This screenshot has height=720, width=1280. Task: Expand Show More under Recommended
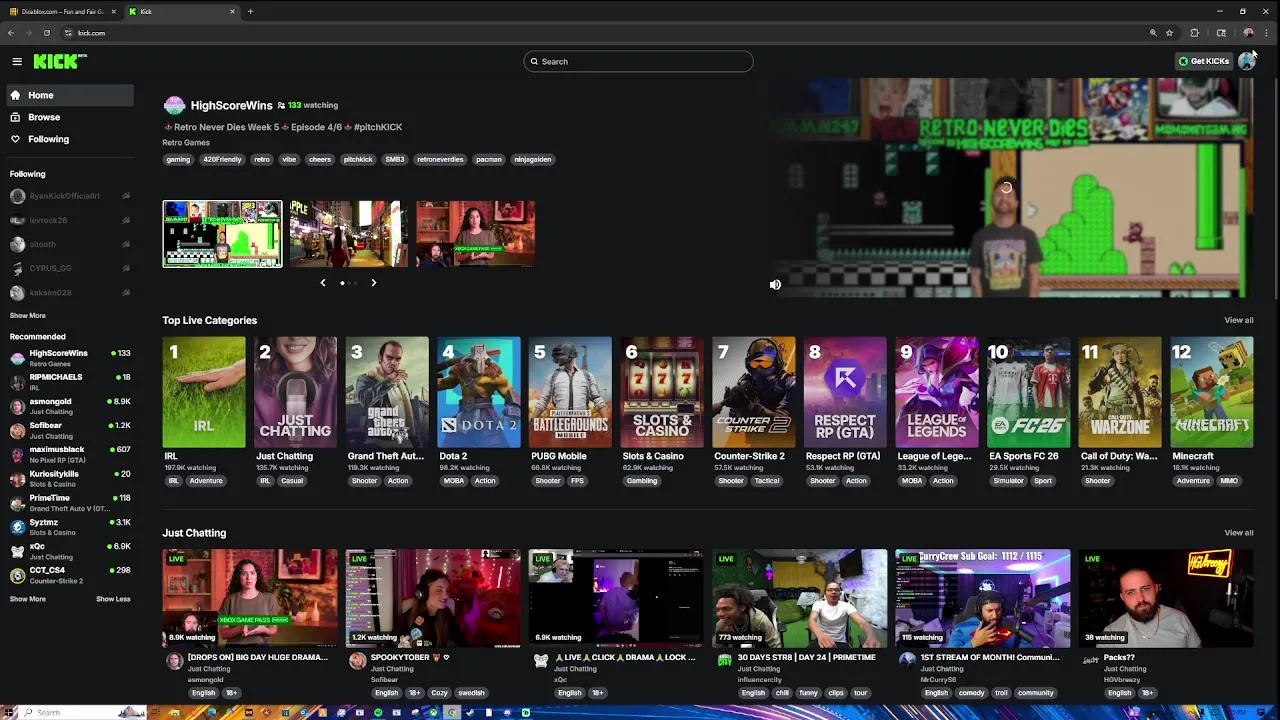point(28,599)
